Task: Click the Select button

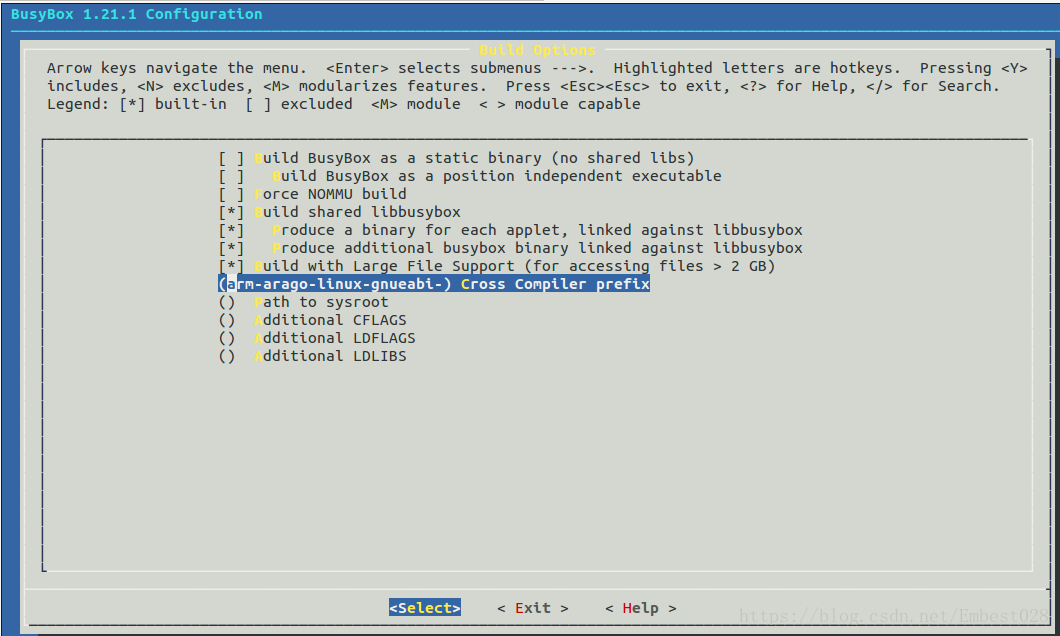Action: [425, 608]
